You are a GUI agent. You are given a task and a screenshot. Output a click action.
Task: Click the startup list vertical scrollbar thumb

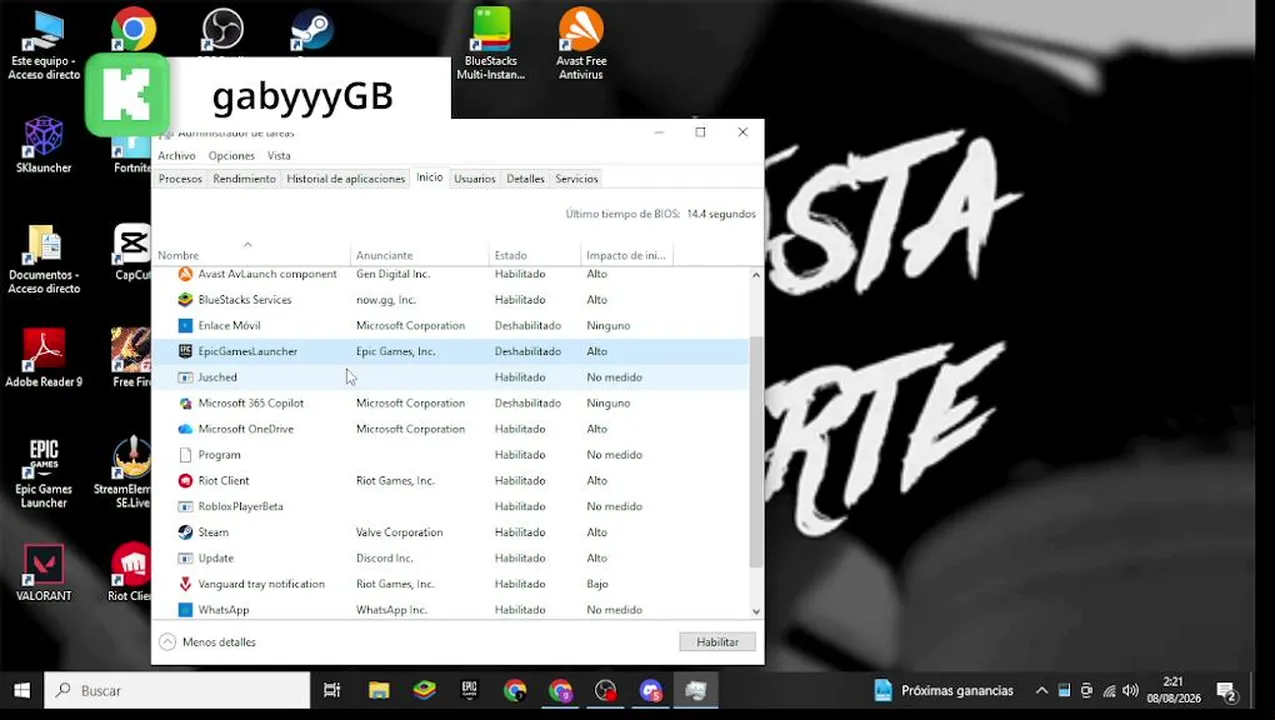click(756, 450)
